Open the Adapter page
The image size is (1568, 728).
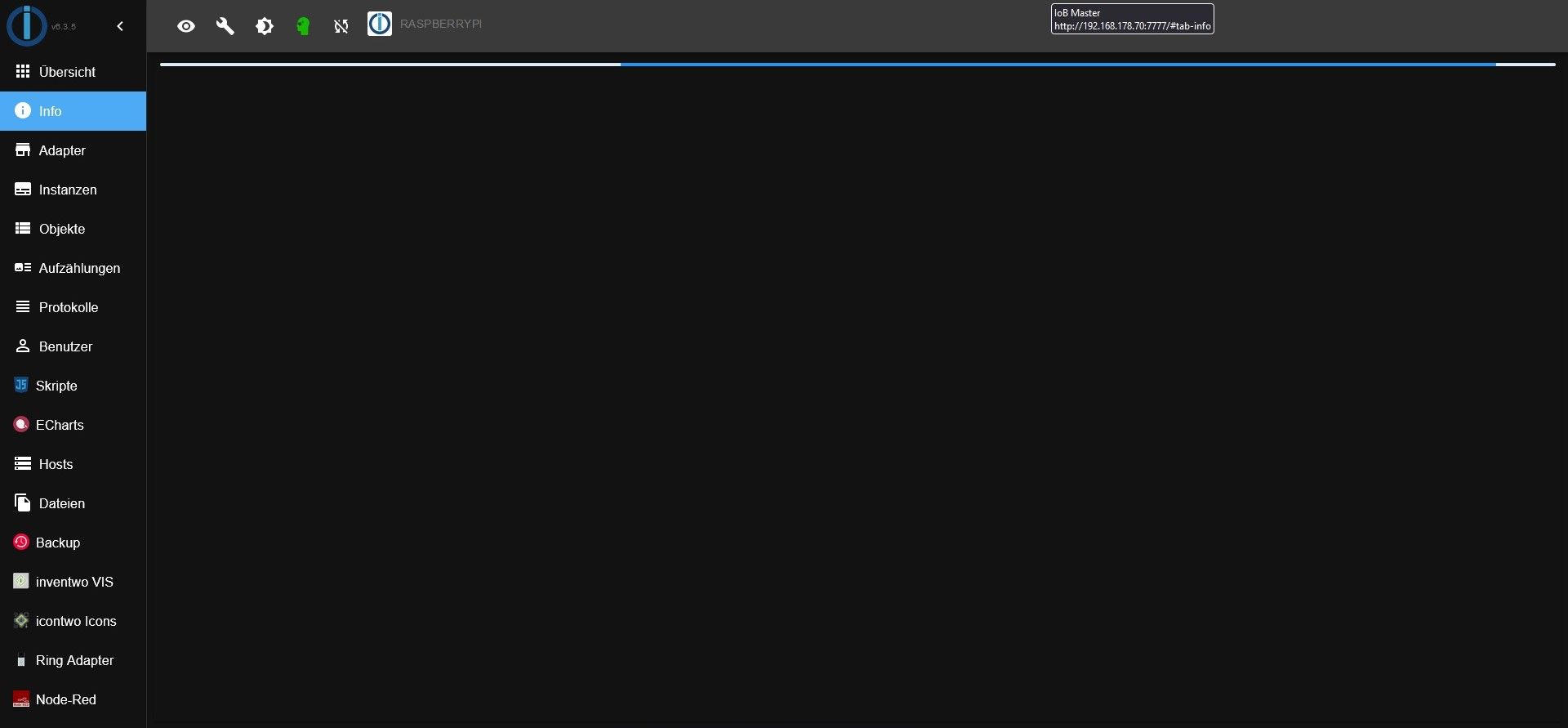[x=73, y=150]
